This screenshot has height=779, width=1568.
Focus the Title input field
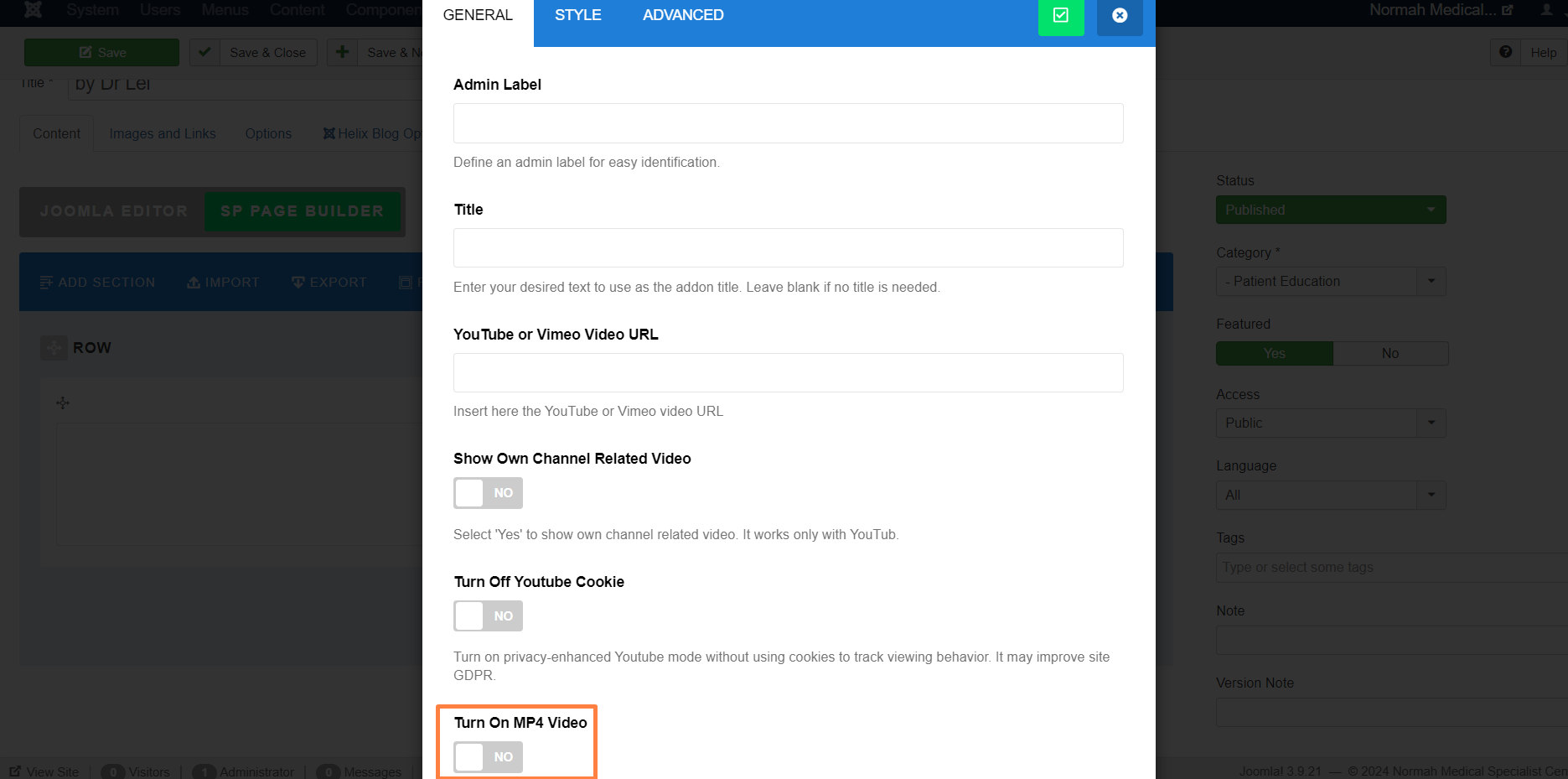click(x=788, y=248)
